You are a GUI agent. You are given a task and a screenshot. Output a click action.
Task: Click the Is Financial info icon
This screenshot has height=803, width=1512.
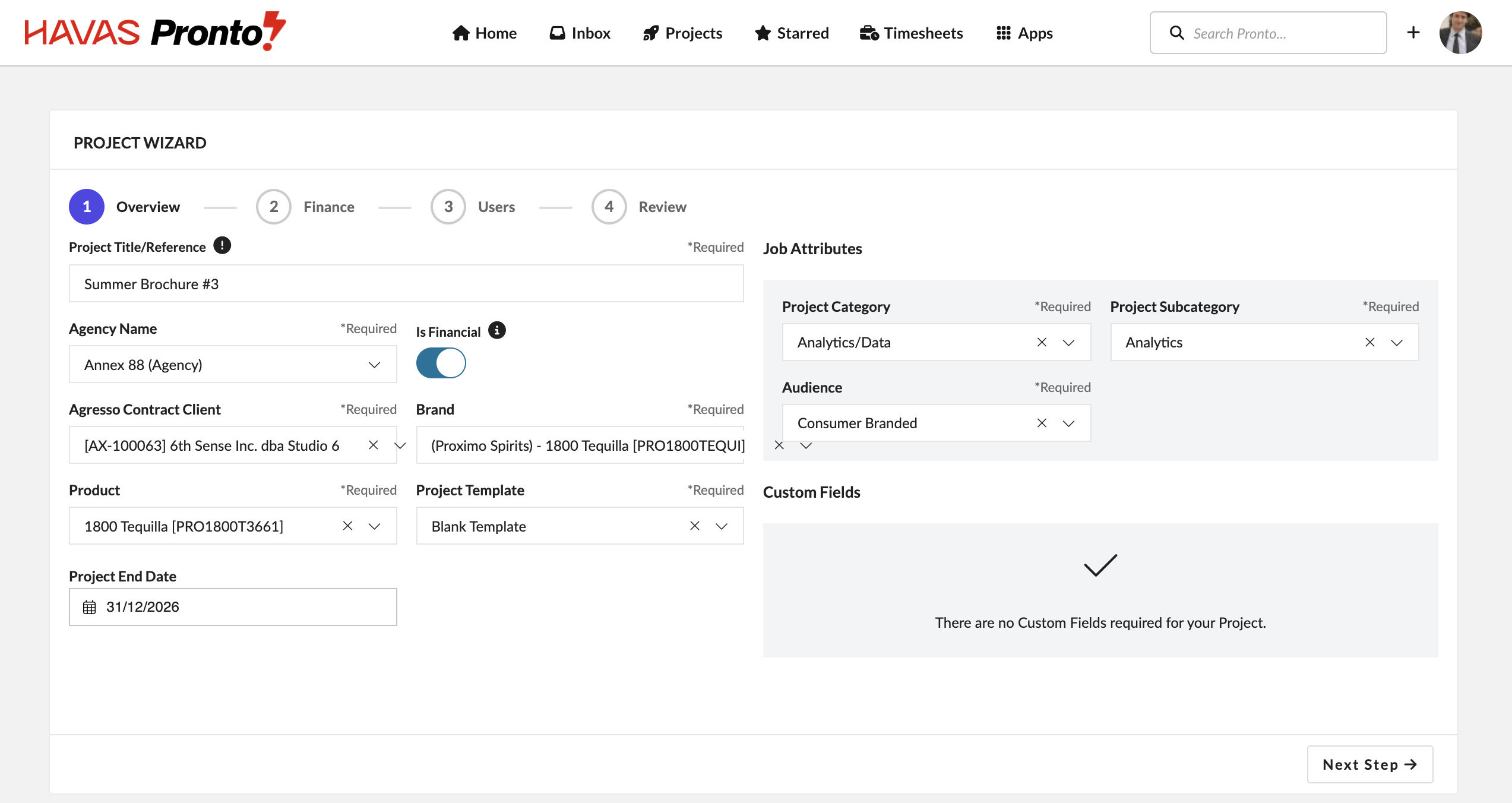click(497, 330)
